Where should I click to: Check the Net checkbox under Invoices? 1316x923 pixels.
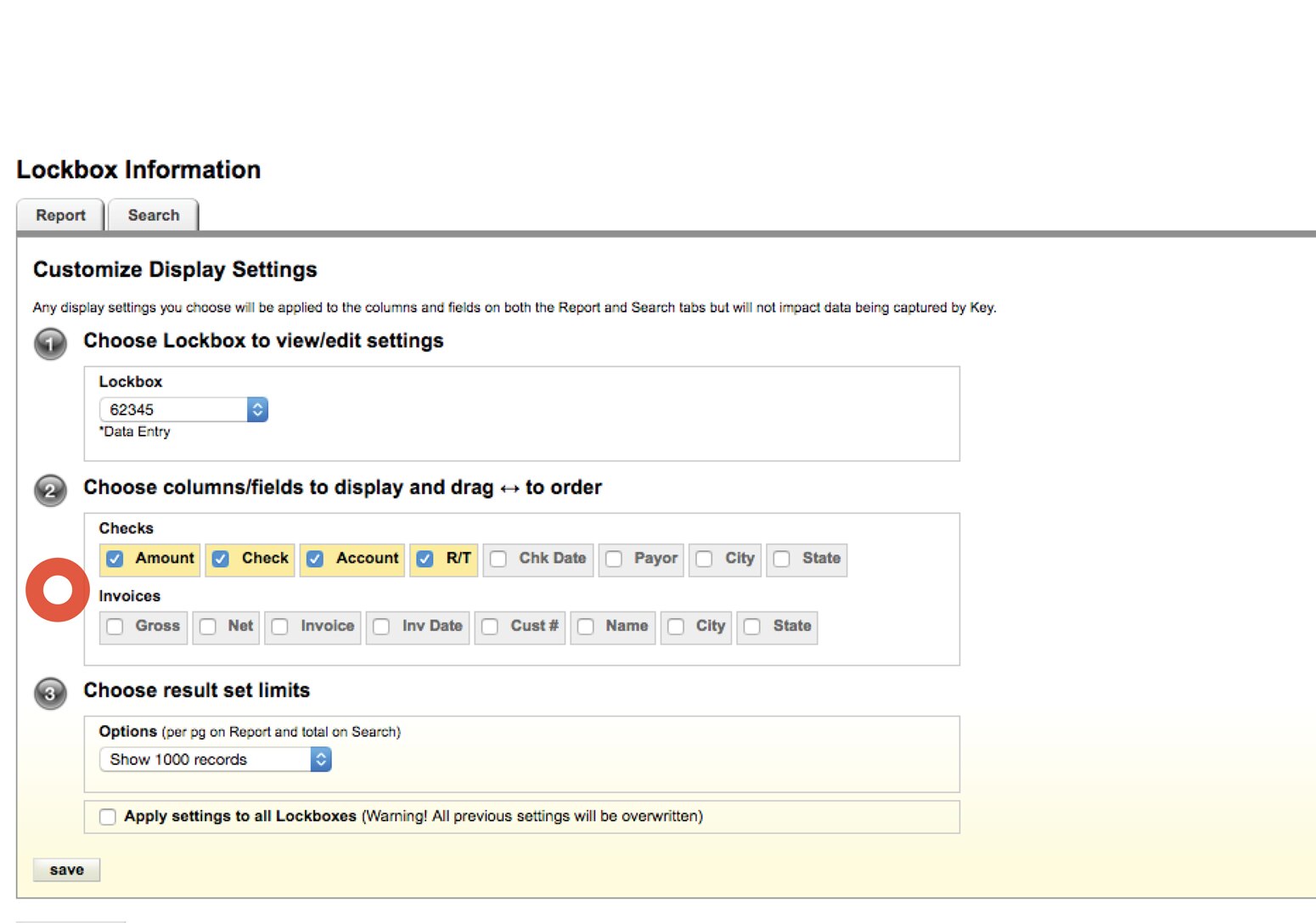point(208,627)
